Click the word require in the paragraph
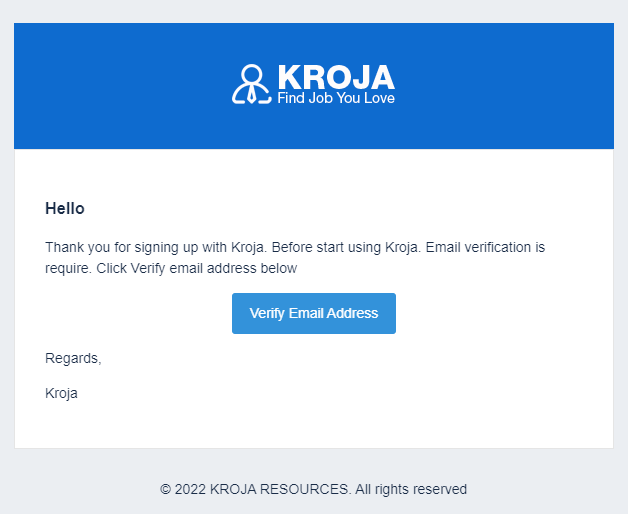 [68, 268]
